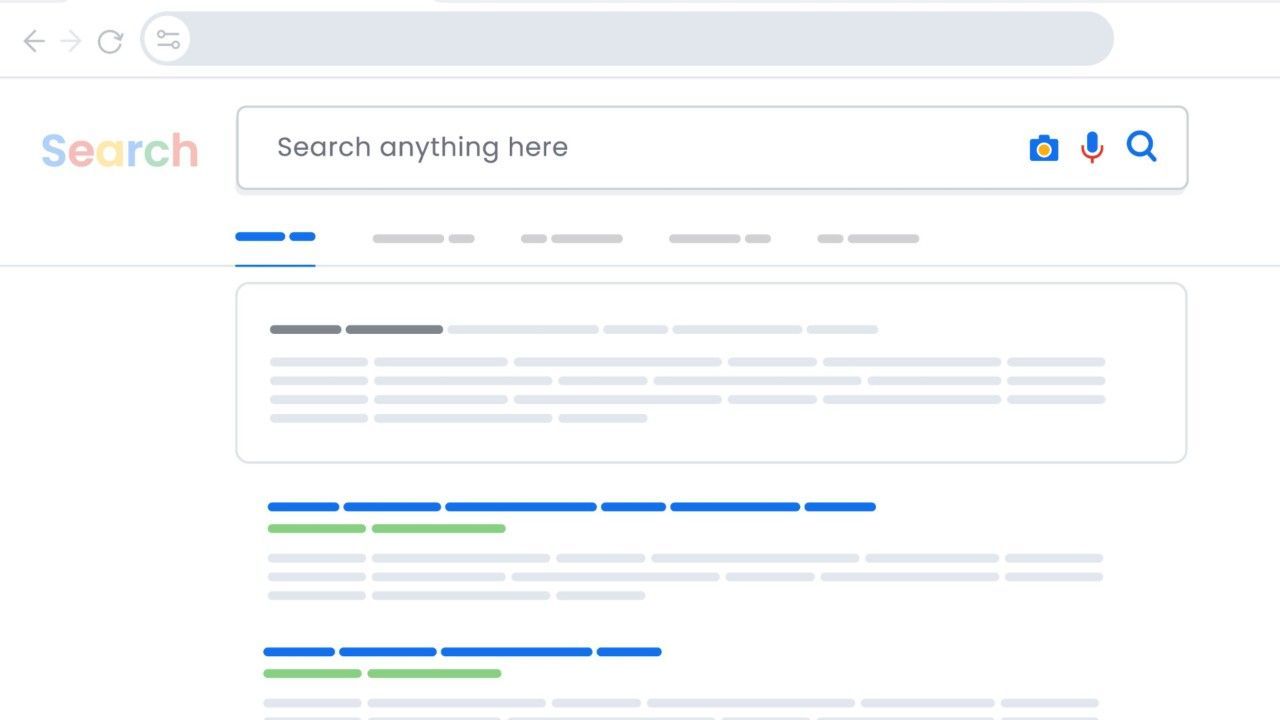Click the browser back arrow
The height and width of the screenshot is (720, 1280).
[34, 41]
